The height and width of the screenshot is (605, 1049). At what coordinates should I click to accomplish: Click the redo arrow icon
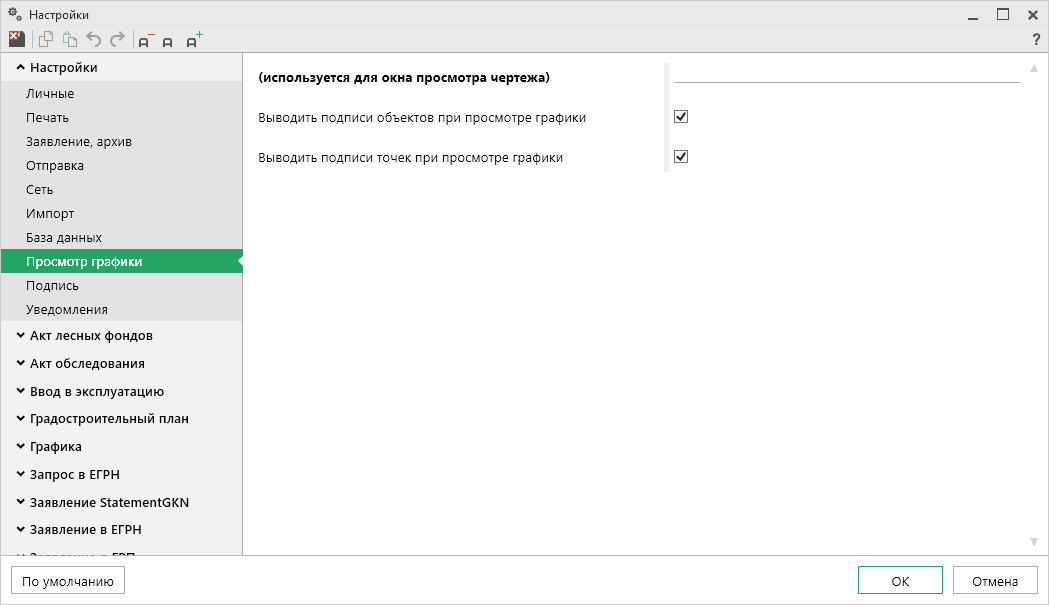pyautogui.click(x=117, y=40)
